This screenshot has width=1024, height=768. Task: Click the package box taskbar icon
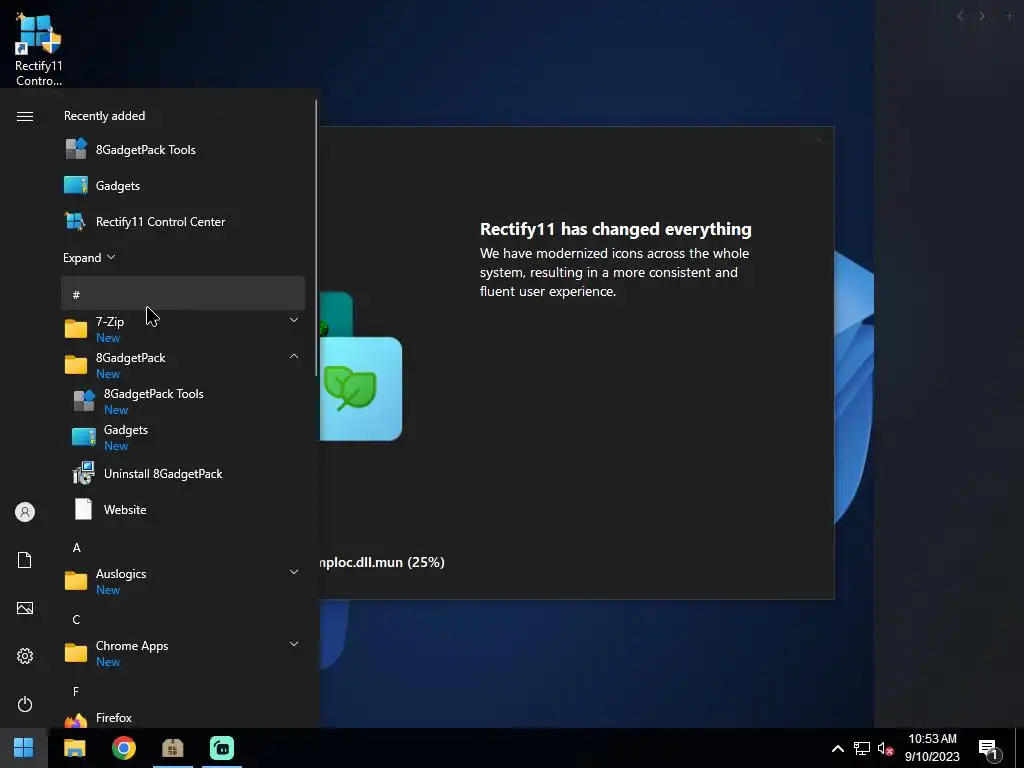tap(173, 748)
